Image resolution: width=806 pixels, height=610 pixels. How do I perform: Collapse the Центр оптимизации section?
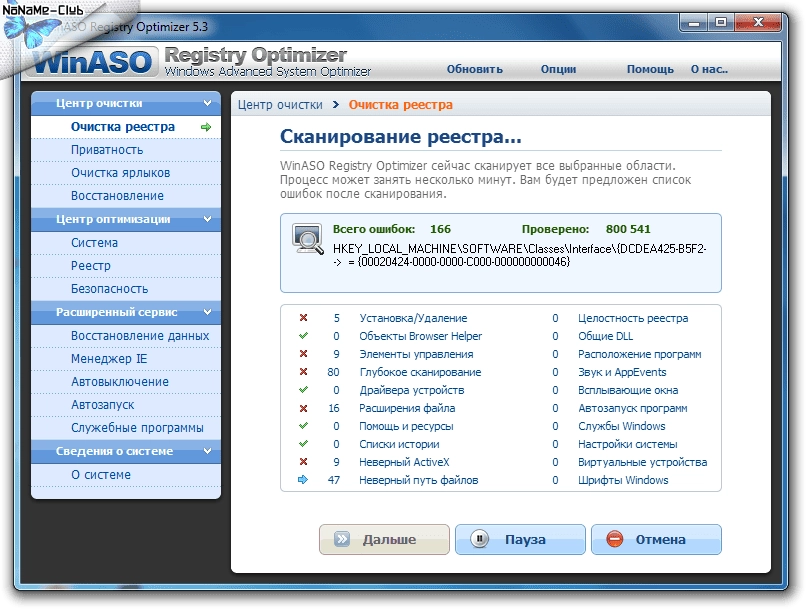pos(207,219)
